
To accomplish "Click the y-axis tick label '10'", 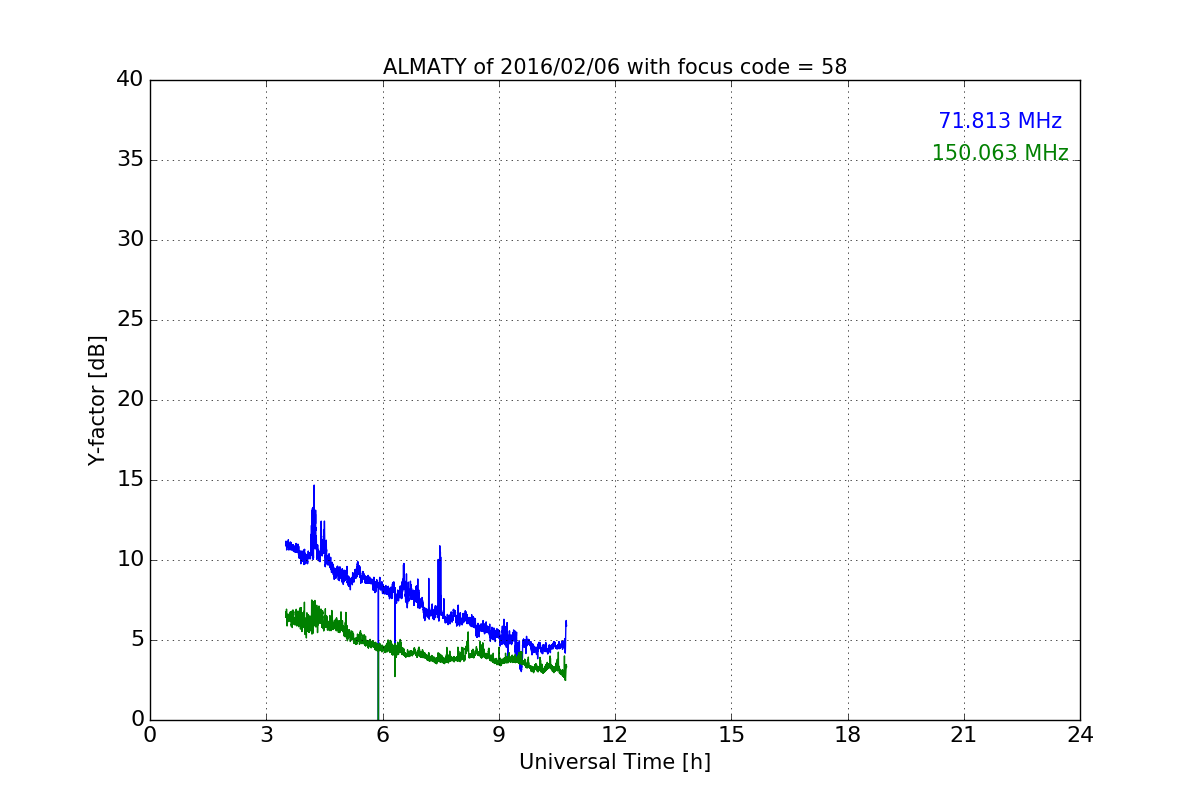I will tap(130, 560).
